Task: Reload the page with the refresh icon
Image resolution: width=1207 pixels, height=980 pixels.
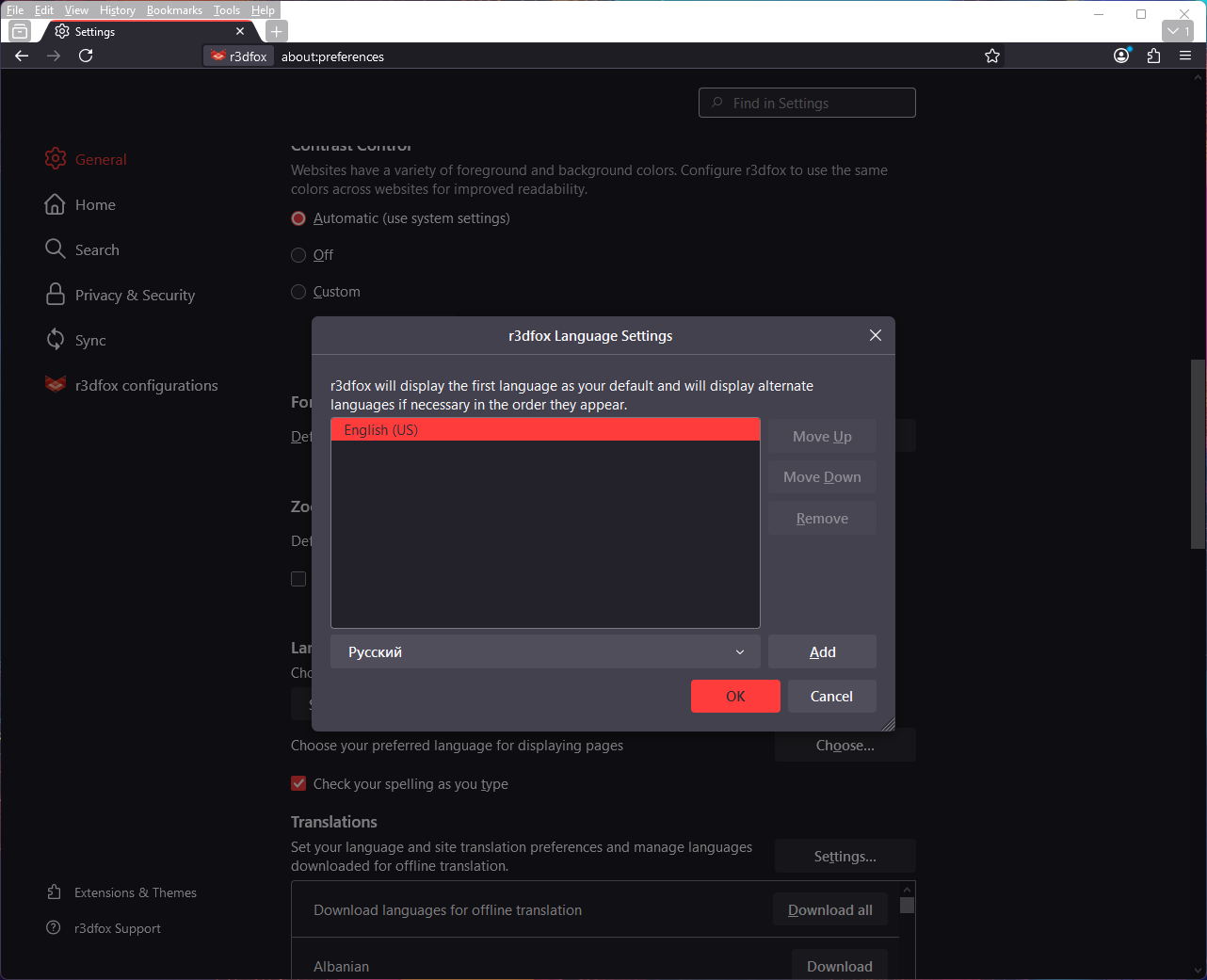Action: tap(86, 56)
